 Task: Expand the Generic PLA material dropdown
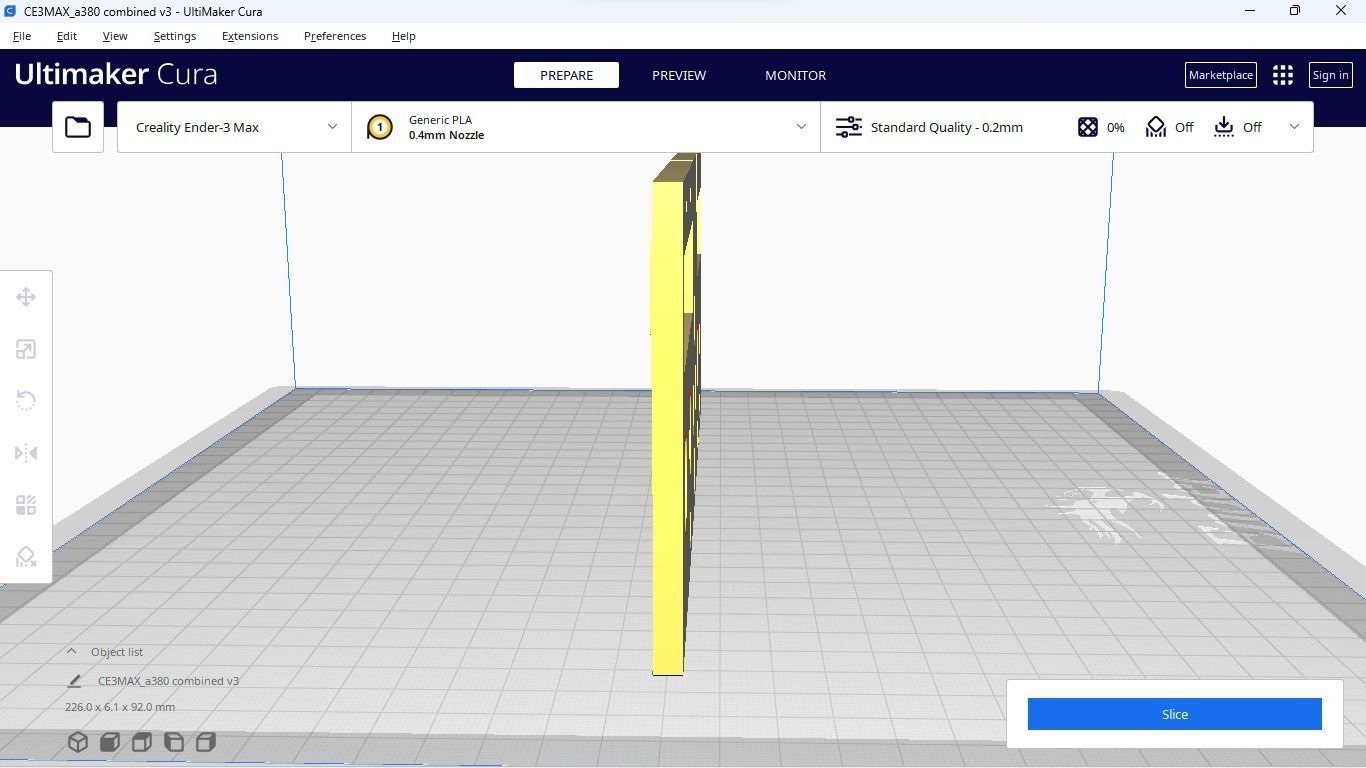586,127
